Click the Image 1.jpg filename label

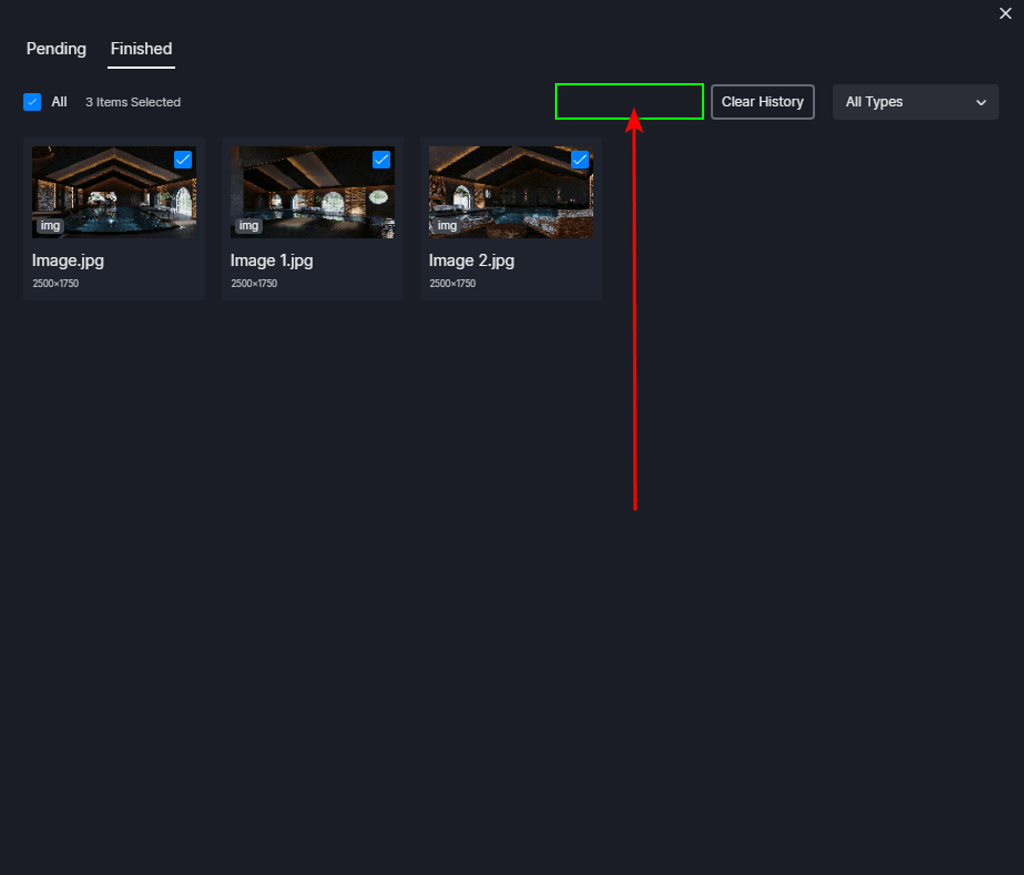pyautogui.click(x=271, y=260)
